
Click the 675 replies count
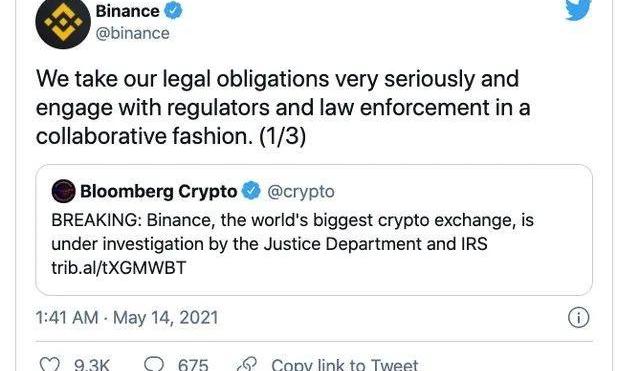[x=193, y=364]
